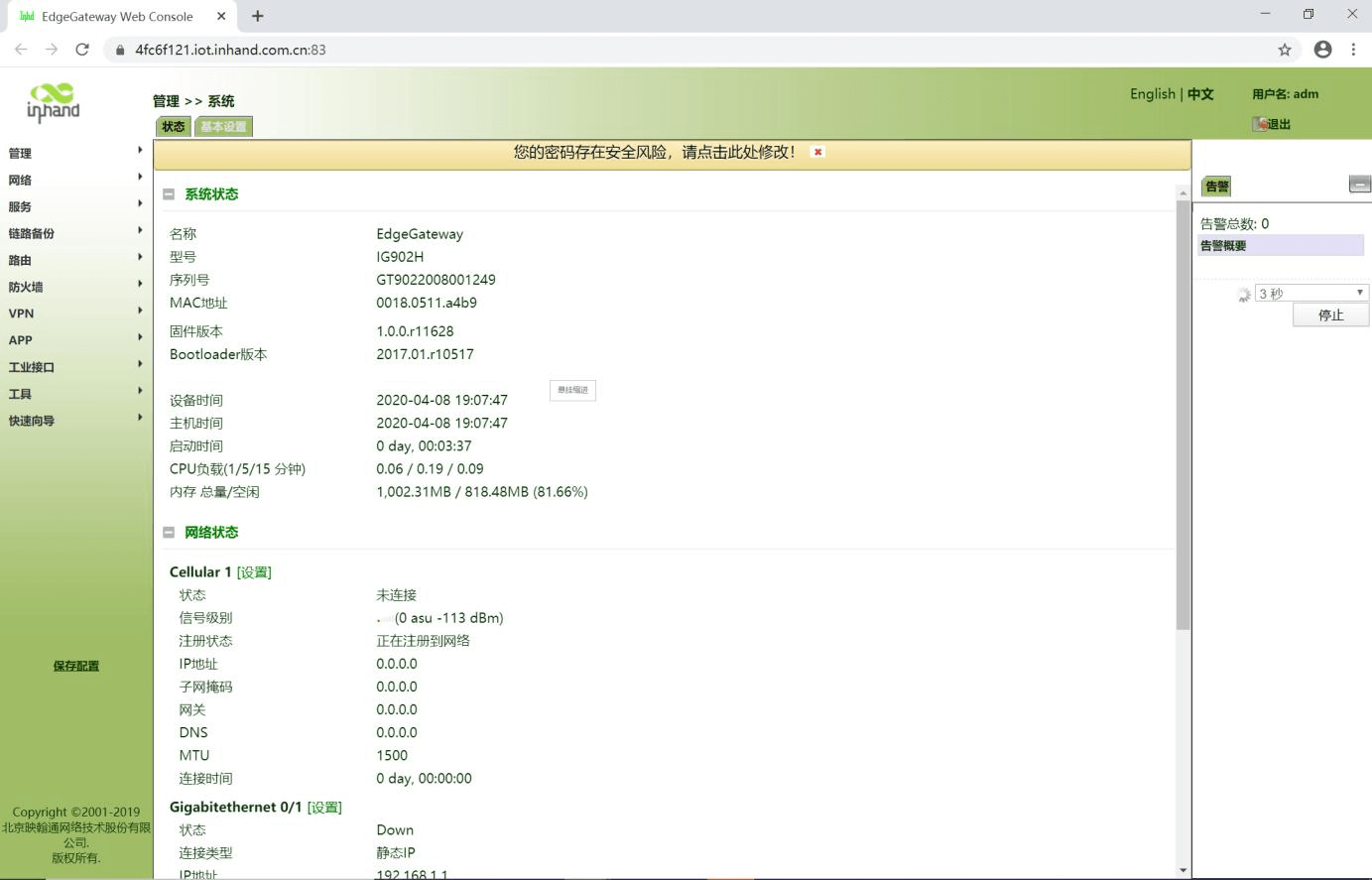This screenshot has height=880, width=1372.
Task: Click 保存配置 in the sidebar
Action: point(76,666)
